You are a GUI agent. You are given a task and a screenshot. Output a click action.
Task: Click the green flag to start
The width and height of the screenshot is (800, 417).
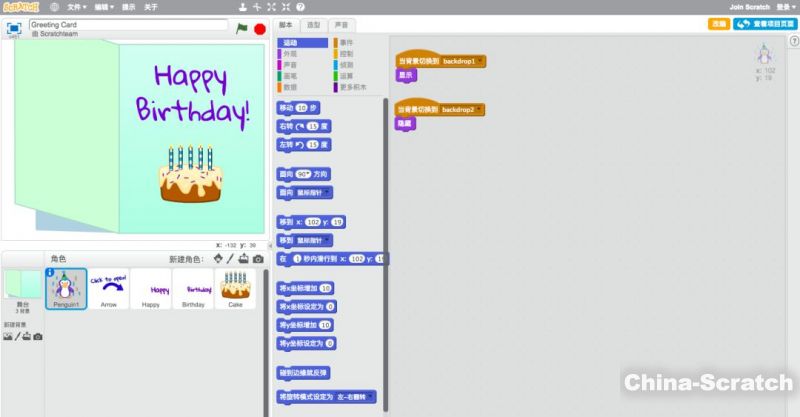pos(242,29)
